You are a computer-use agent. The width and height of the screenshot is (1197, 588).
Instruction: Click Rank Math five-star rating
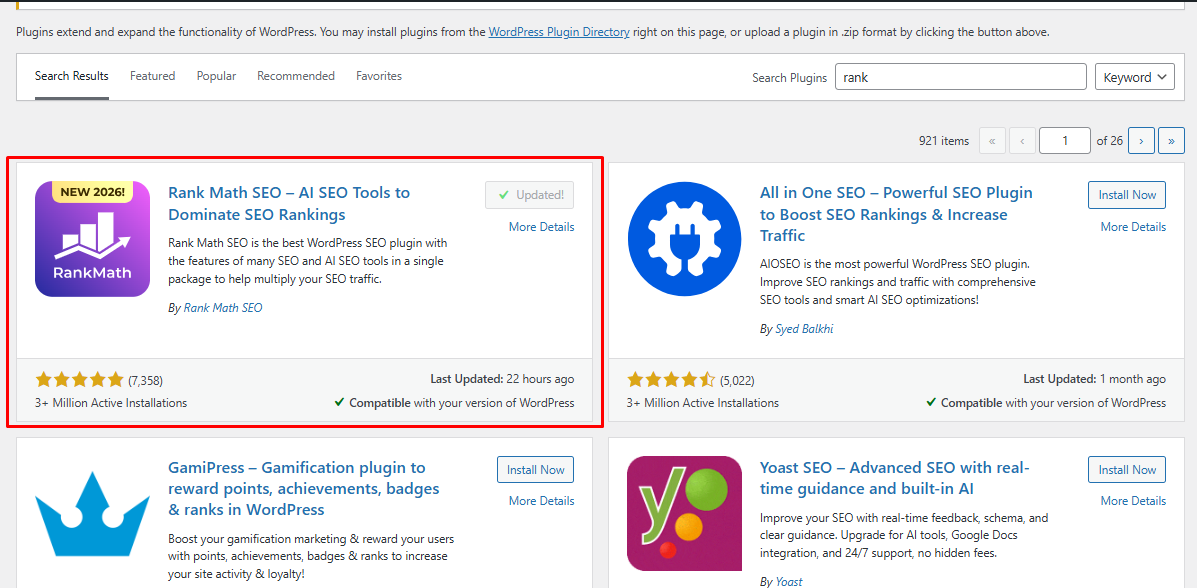[80, 380]
